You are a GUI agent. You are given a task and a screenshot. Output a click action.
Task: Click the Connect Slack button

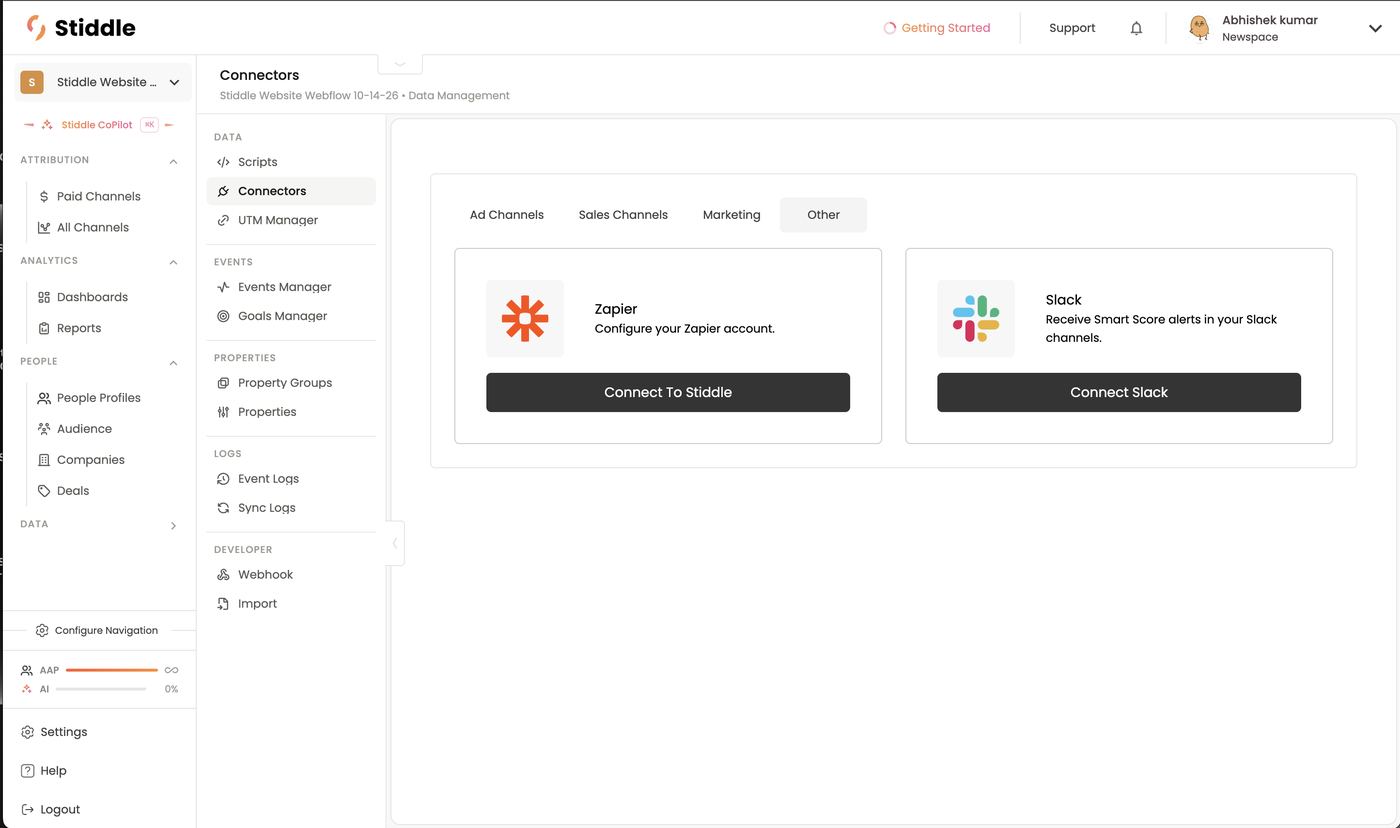(x=1119, y=392)
